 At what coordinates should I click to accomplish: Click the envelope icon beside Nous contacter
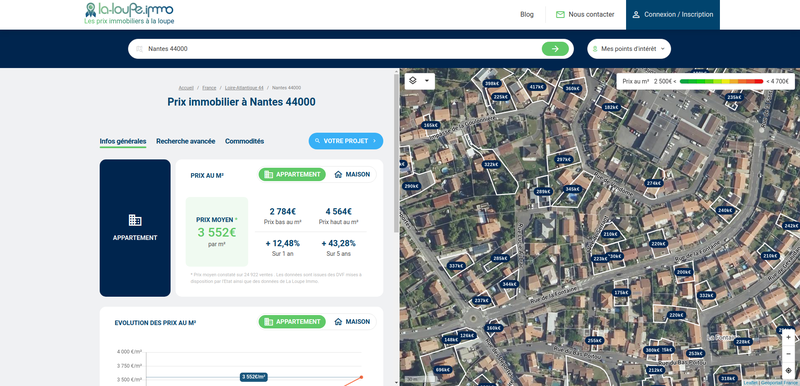560,15
